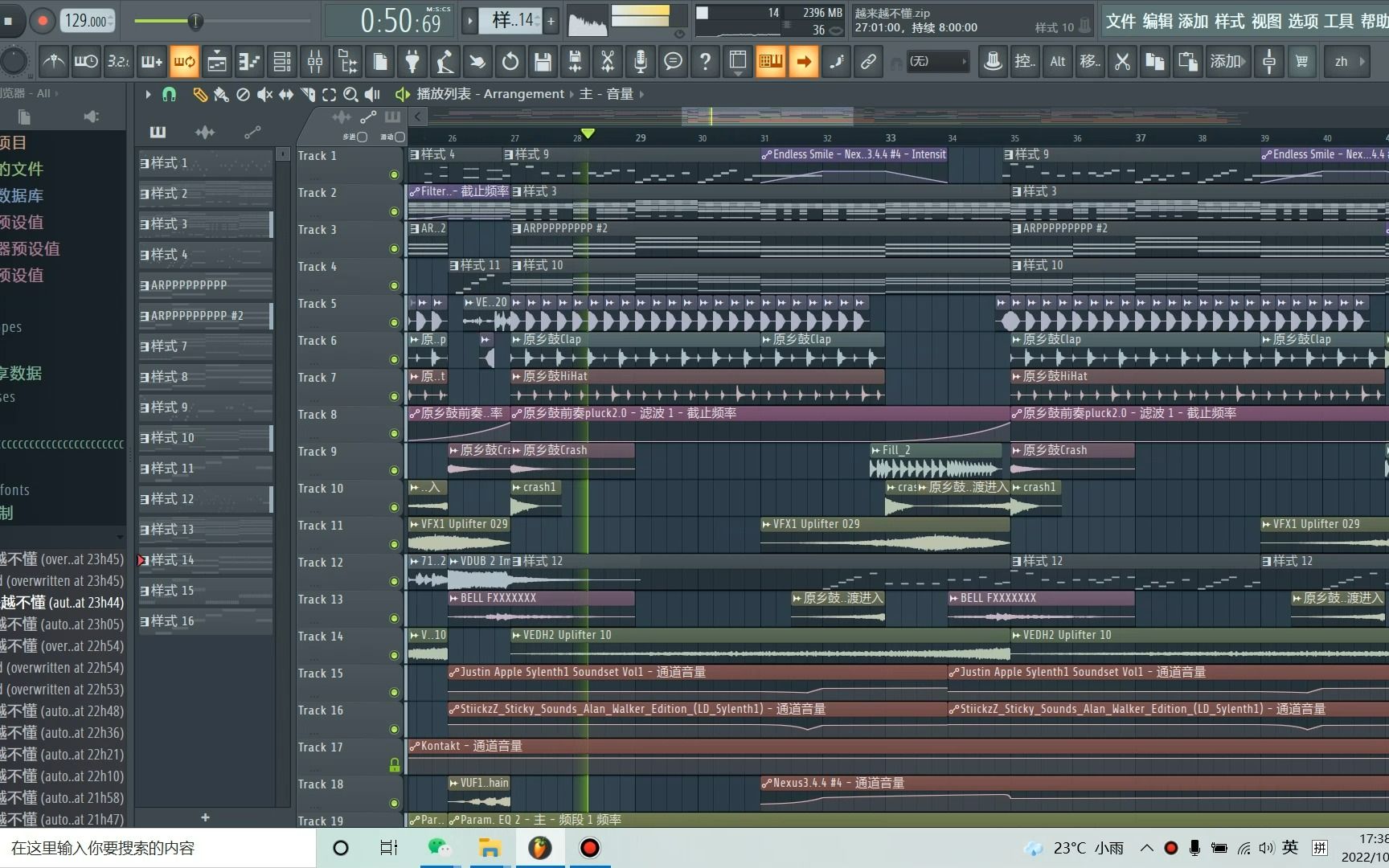1389x868 pixels.
Task: Show the channel rack icon
Action: [282, 61]
